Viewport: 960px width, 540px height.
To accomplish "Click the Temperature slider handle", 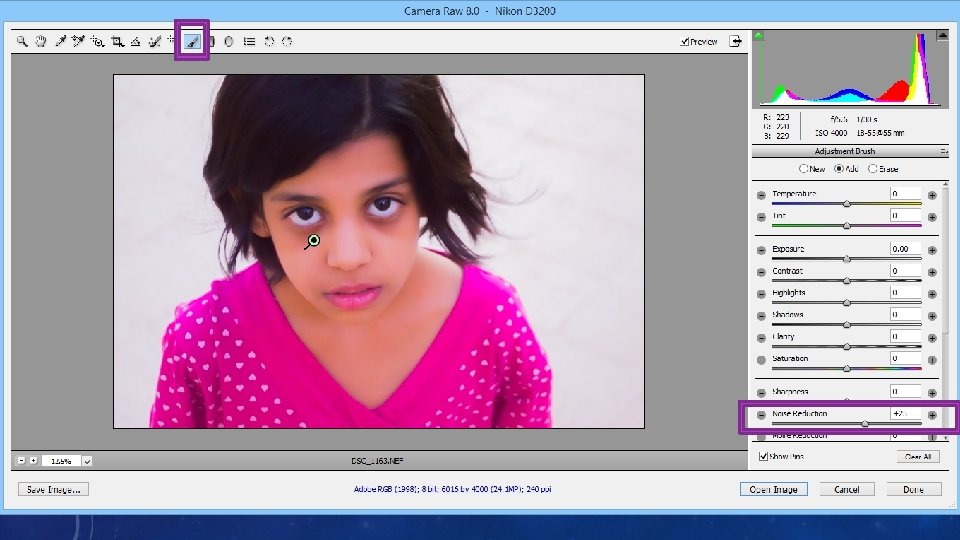I will 847,204.
